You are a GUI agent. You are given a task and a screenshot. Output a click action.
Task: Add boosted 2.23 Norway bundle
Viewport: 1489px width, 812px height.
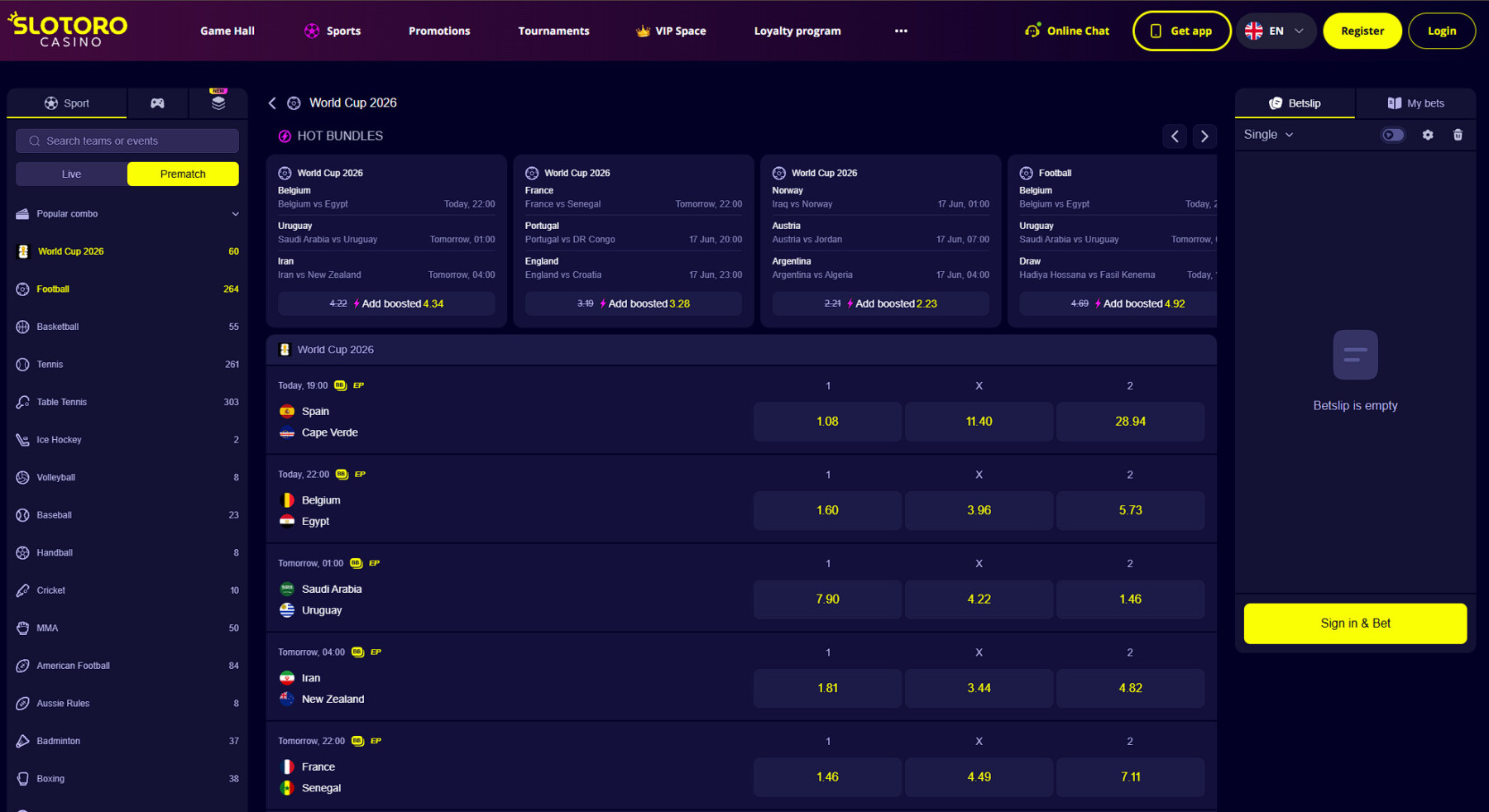(881, 303)
